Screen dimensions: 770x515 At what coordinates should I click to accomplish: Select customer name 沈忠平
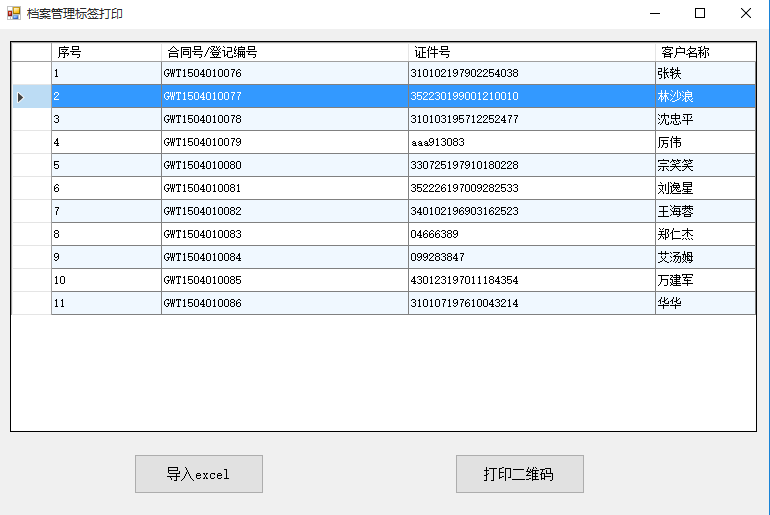(705, 119)
